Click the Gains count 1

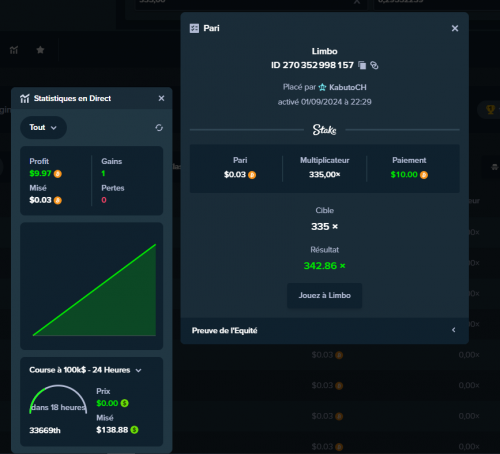pyautogui.click(x=103, y=173)
